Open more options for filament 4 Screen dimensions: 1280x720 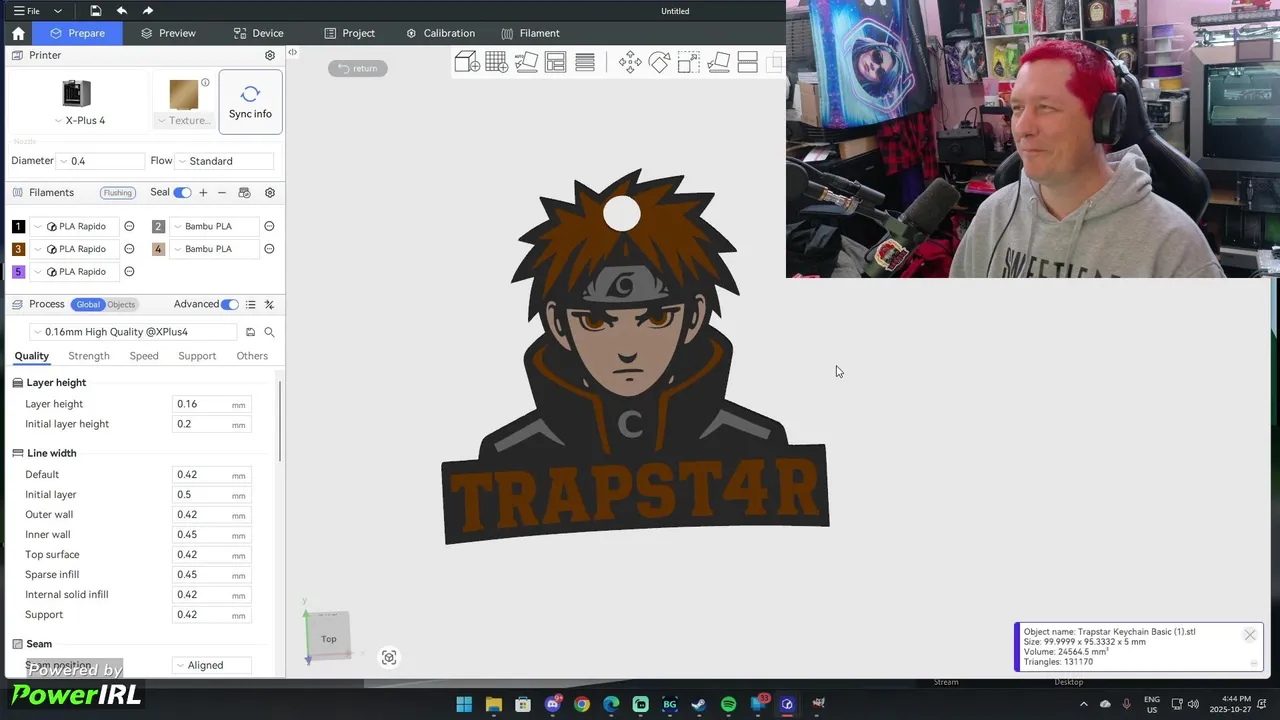269,249
